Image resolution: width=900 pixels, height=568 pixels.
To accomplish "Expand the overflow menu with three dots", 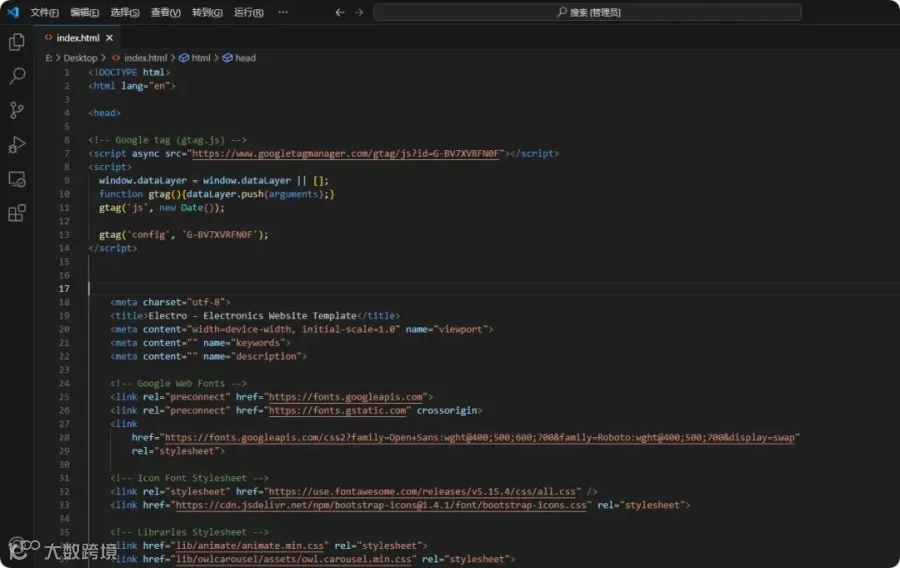I will tap(283, 12).
